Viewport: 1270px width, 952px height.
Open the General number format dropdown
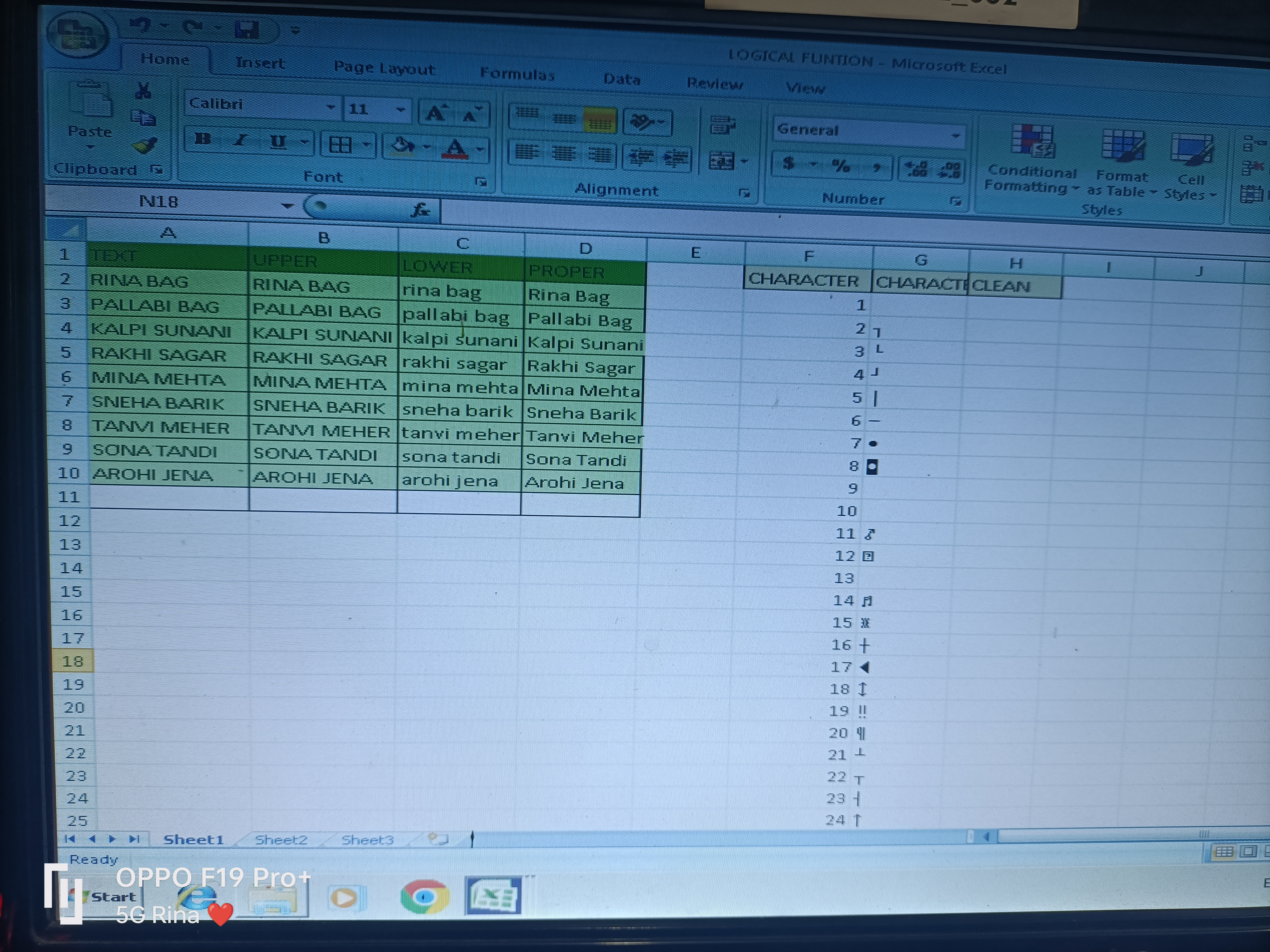tap(956, 136)
